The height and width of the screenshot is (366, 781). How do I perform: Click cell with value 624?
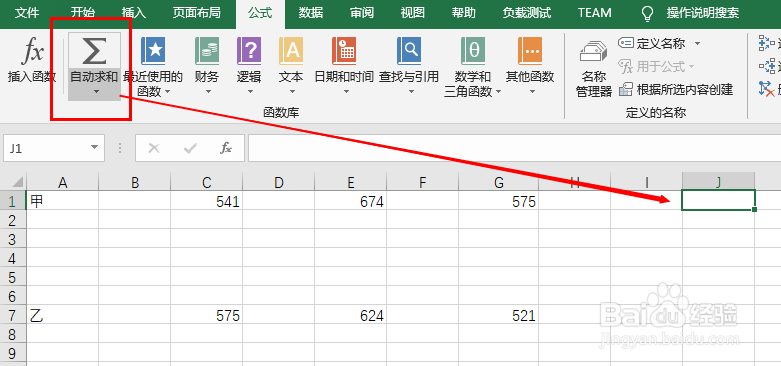351,314
